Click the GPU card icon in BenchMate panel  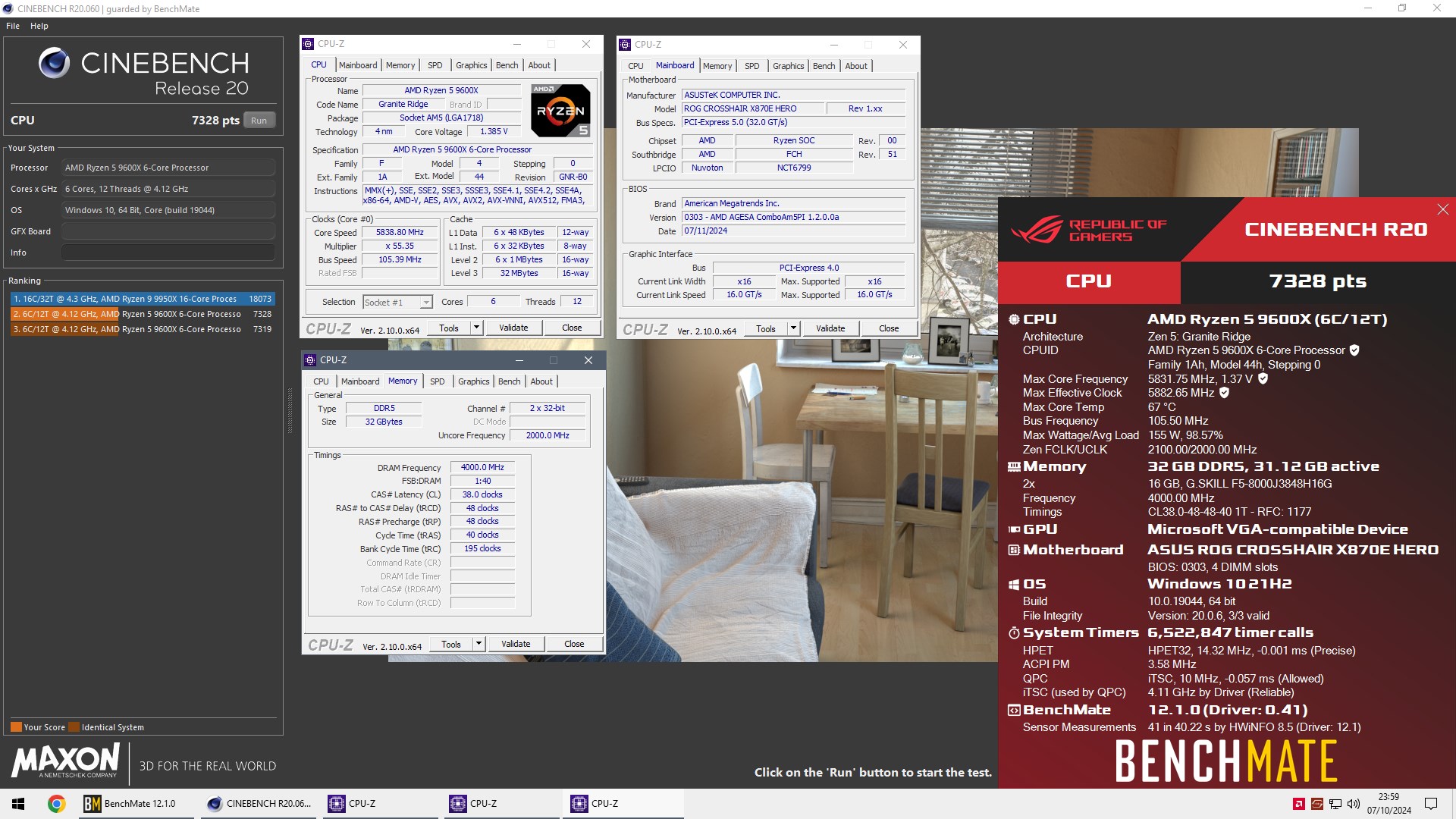click(x=1014, y=529)
